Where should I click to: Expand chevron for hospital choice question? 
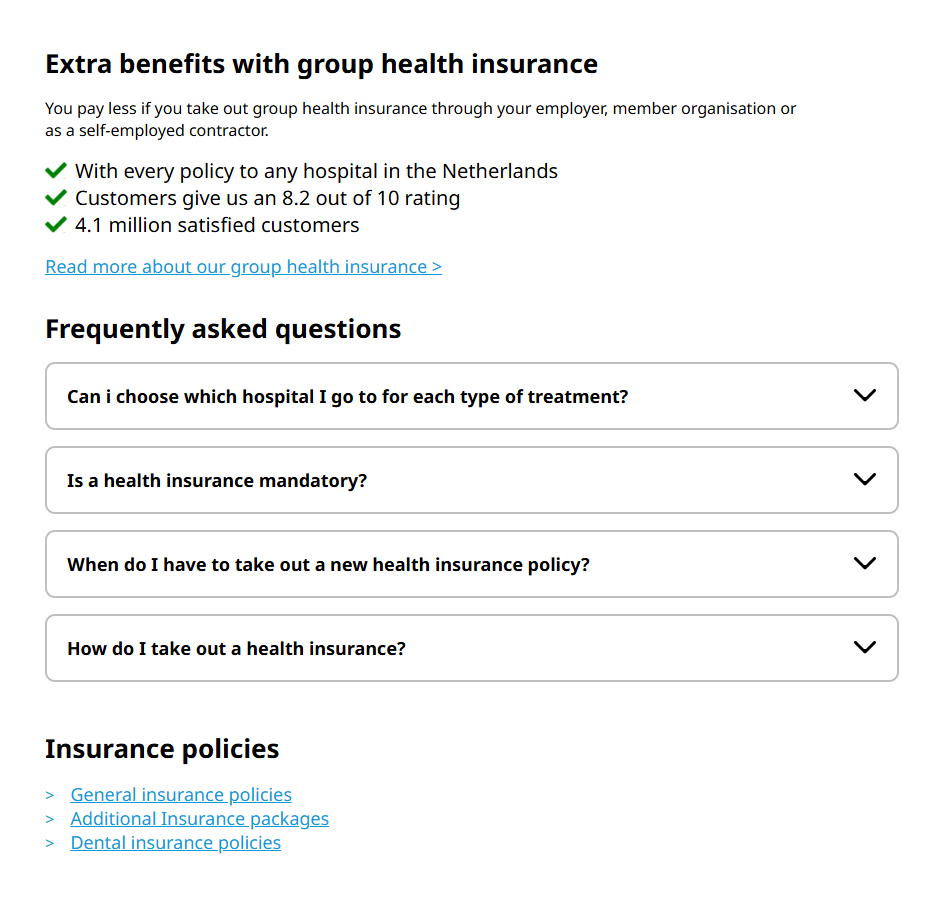[864, 395]
